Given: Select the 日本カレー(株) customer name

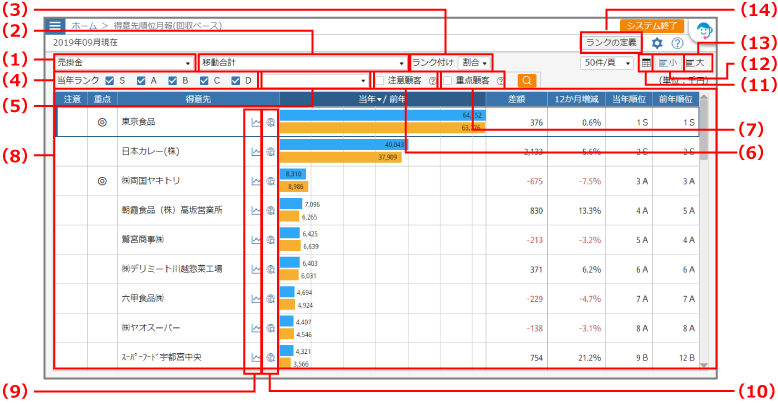Looking at the screenshot, I should tap(151, 151).
